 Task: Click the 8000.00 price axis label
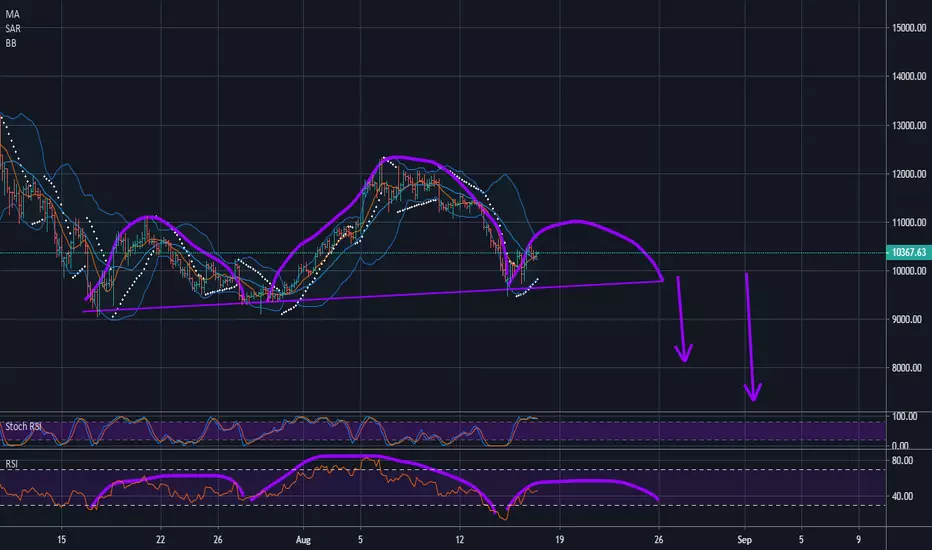[907, 368]
